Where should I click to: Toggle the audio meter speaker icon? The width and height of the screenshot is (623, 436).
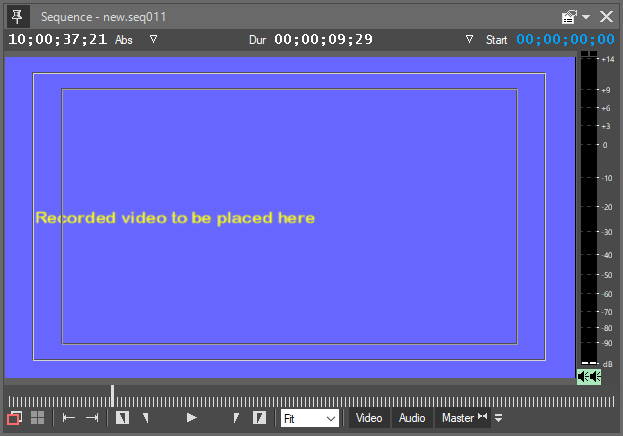tap(589, 376)
